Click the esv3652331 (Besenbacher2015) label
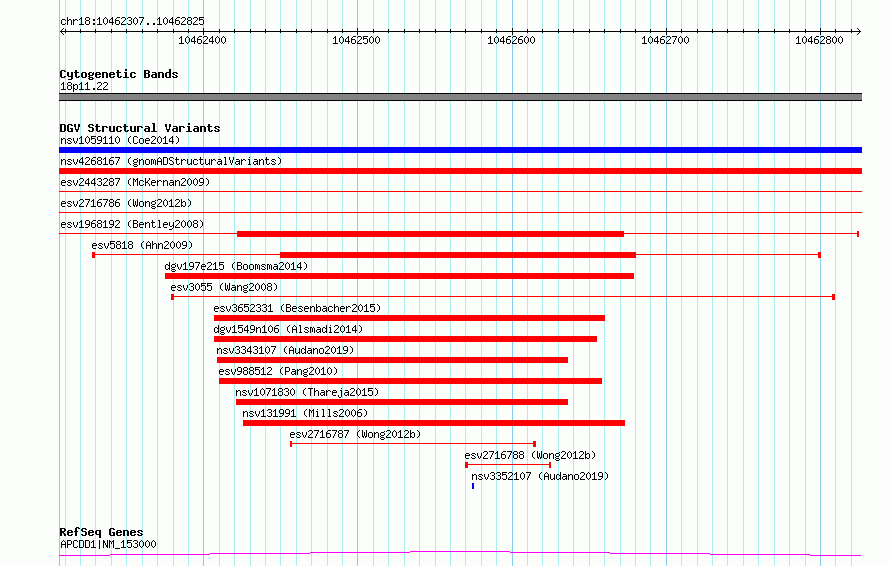Image resolution: width=890 pixels, height=566 pixels. (297, 308)
